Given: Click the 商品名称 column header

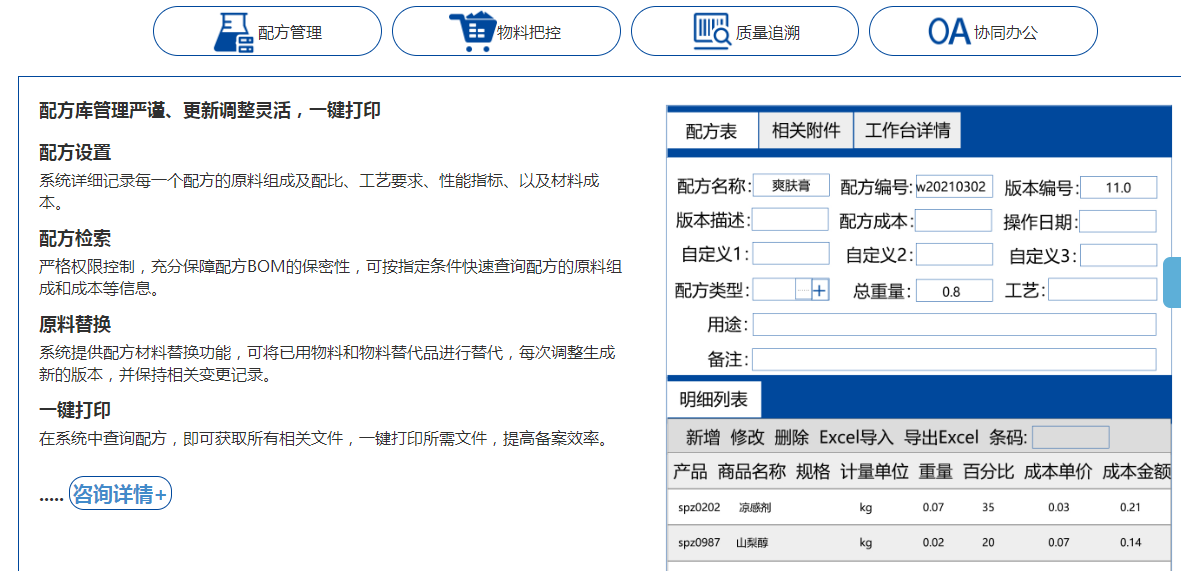Looking at the screenshot, I should pos(752,472).
